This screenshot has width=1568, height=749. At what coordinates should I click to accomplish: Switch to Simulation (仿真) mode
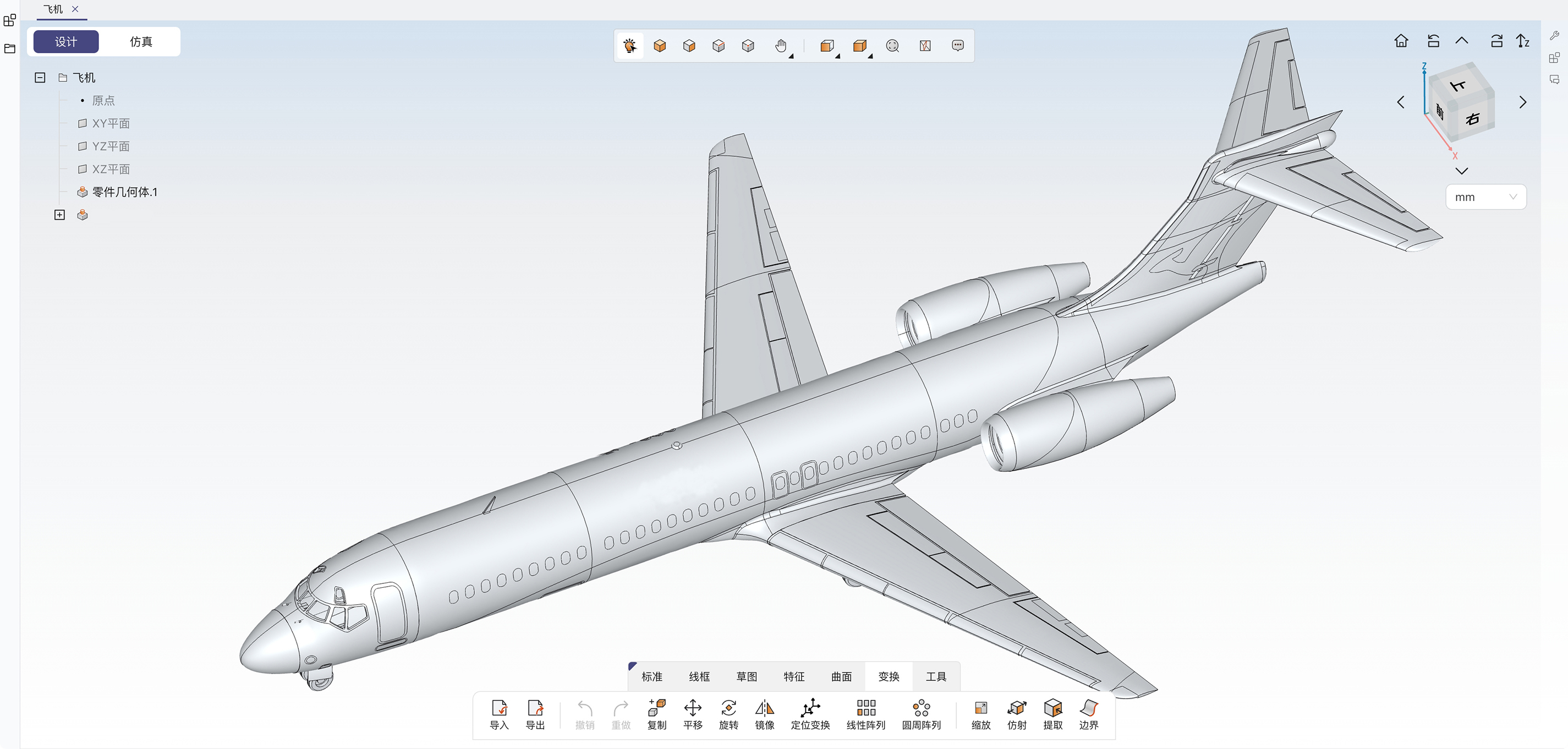(141, 41)
